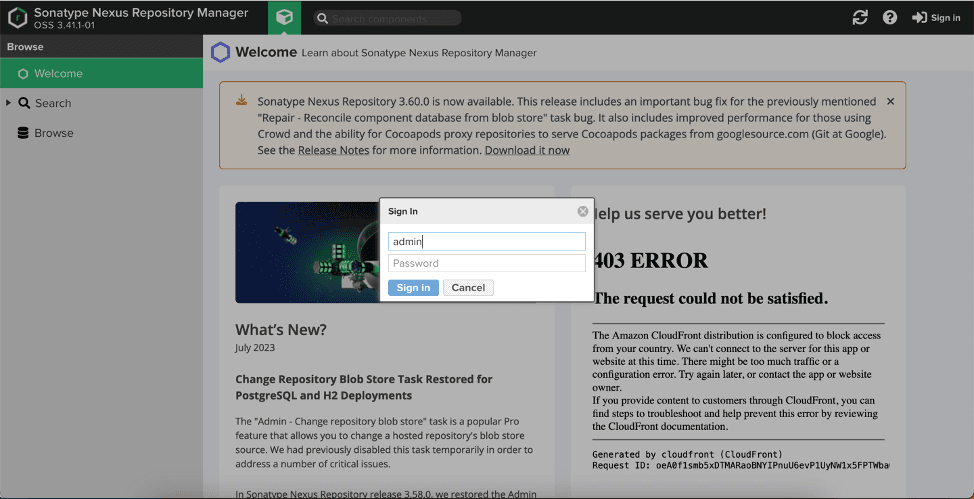The height and width of the screenshot is (499, 974).
Task: Open the Browse cube icon in header
Action: tap(284, 17)
